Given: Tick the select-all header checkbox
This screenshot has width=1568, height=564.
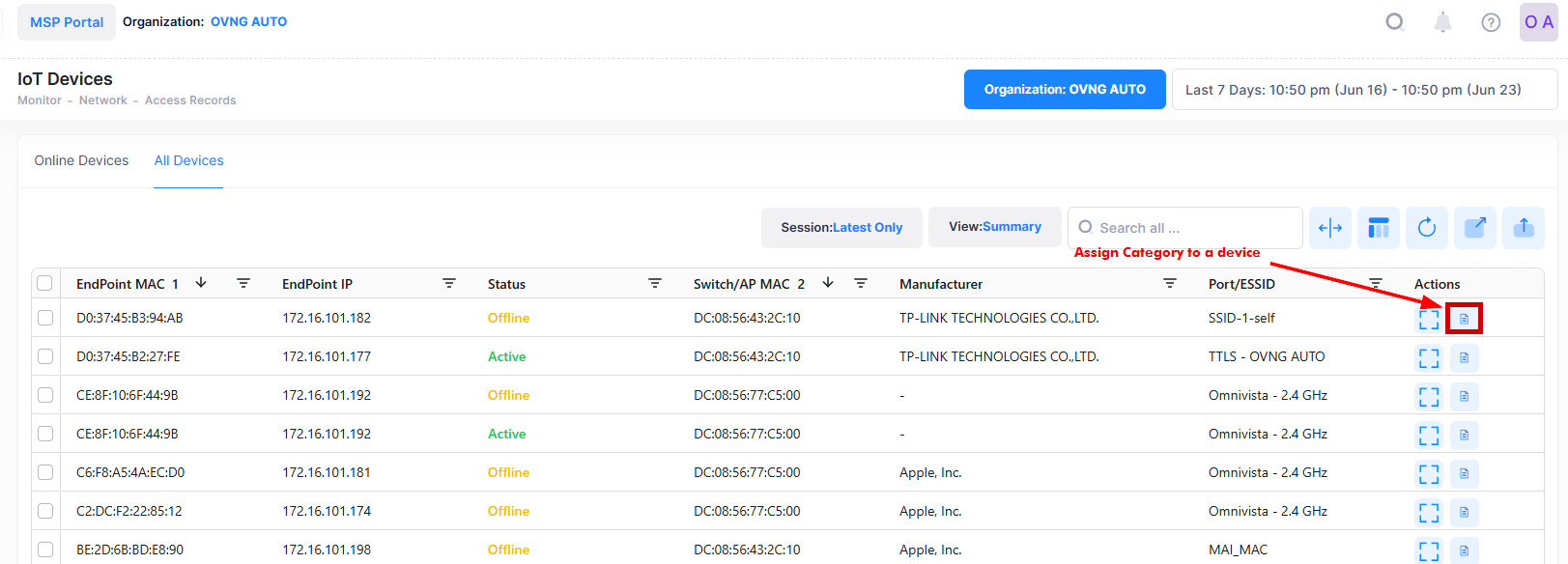Looking at the screenshot, I should tap(45, 283).
